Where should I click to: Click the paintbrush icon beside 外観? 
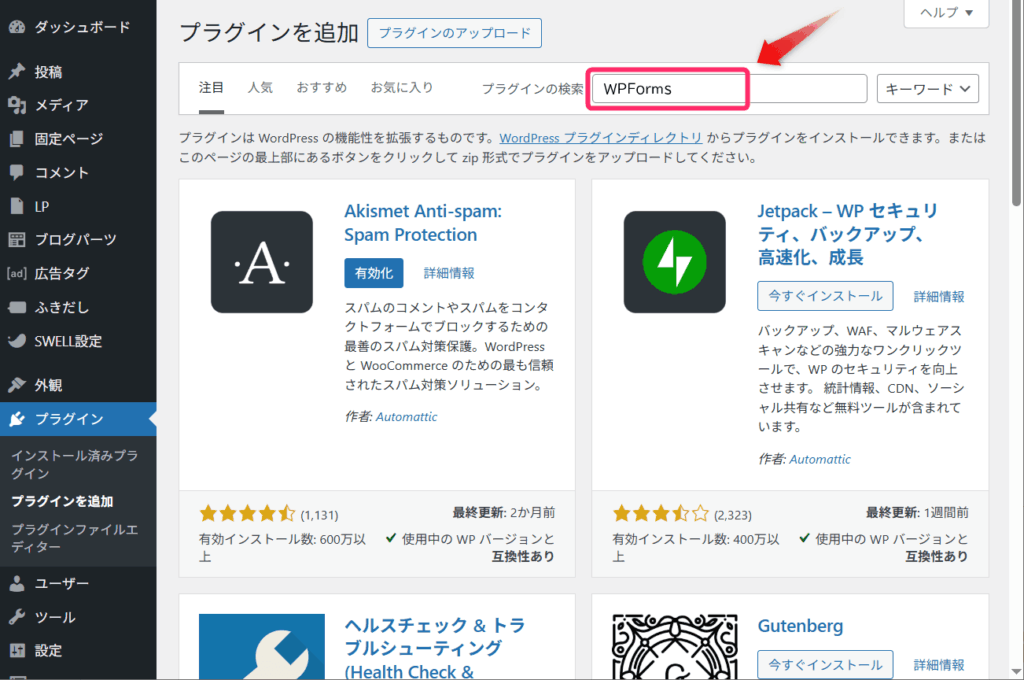(17, 385)
